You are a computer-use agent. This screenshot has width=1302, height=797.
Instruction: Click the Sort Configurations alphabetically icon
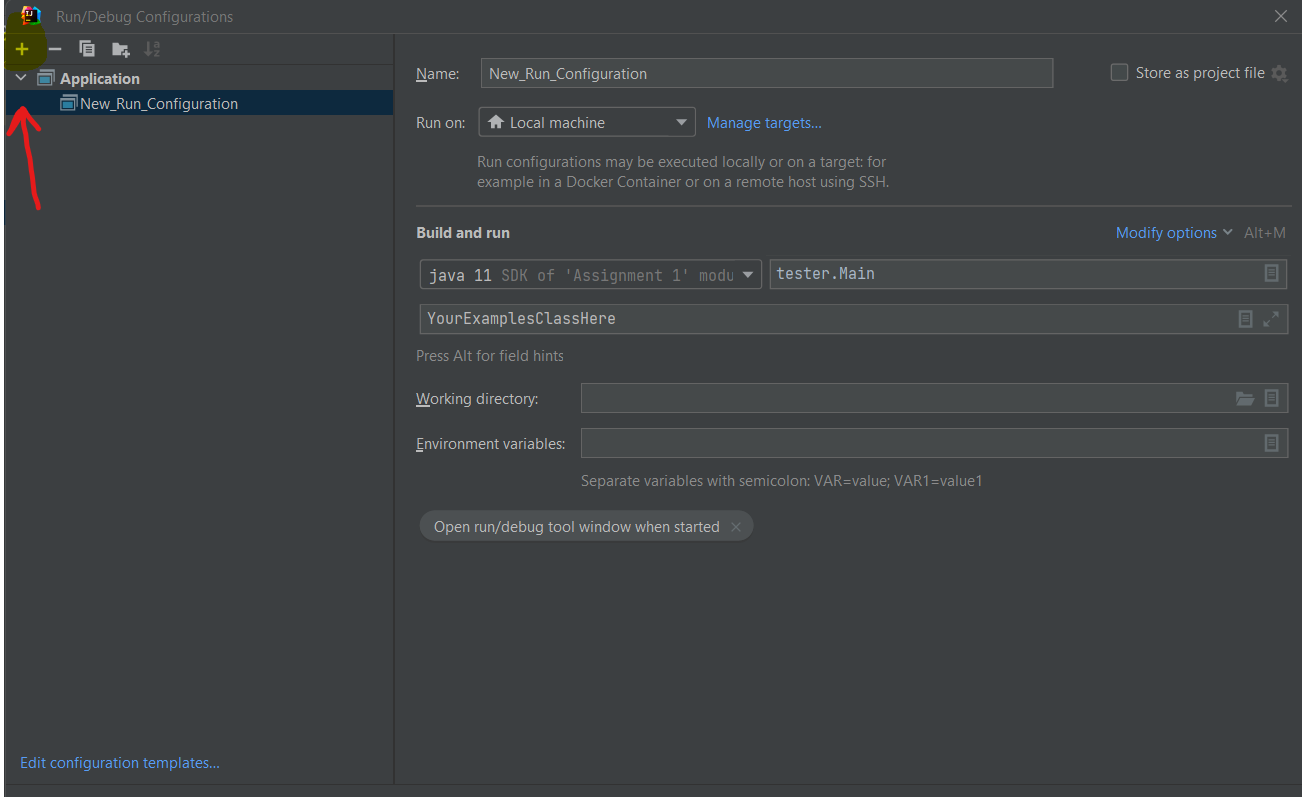tap(152, 49)
